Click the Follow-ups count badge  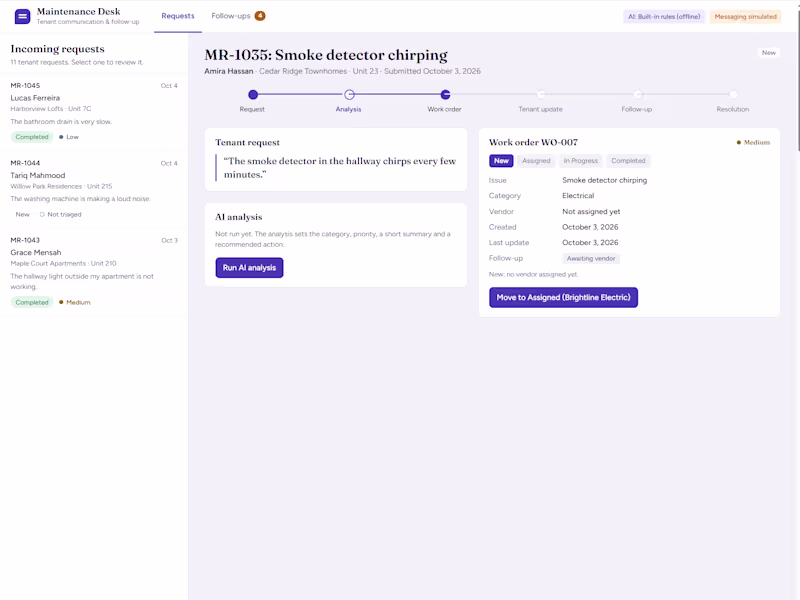tap(260, 16)
